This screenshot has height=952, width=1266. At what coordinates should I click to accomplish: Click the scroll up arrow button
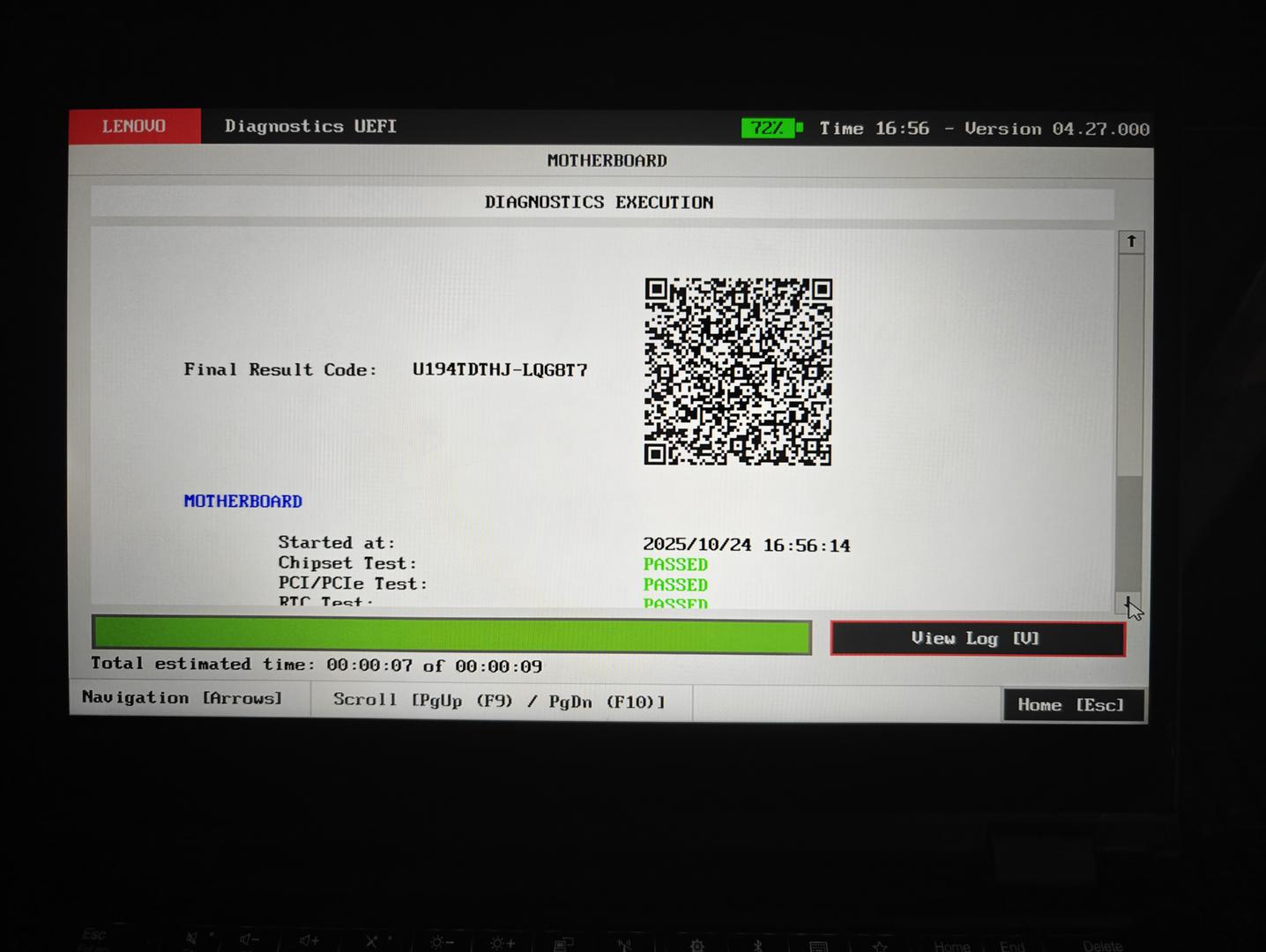pos(1131,242)
